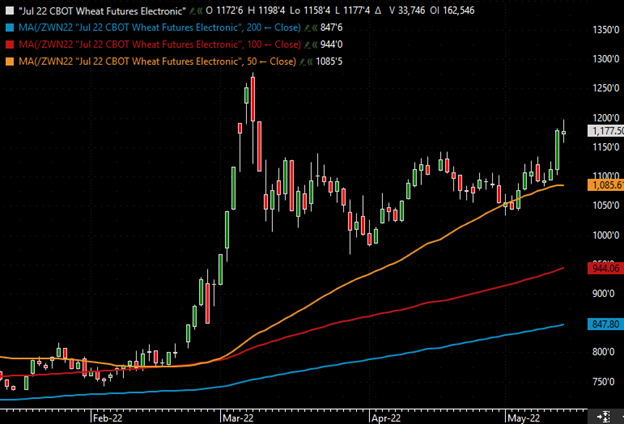624x424 pixels.
Task: Click the Low value Lo 1158'4
Action: (x=310, y=11)
